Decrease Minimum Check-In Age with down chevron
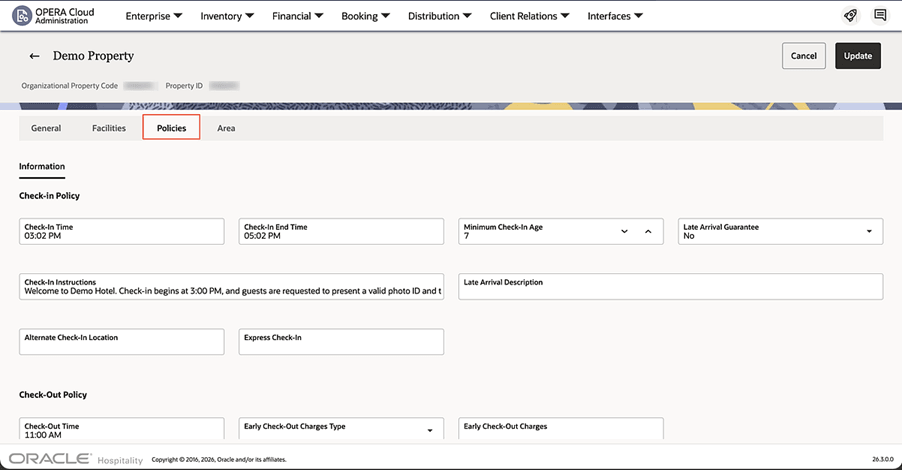902x470 pixels. point(624,231)
